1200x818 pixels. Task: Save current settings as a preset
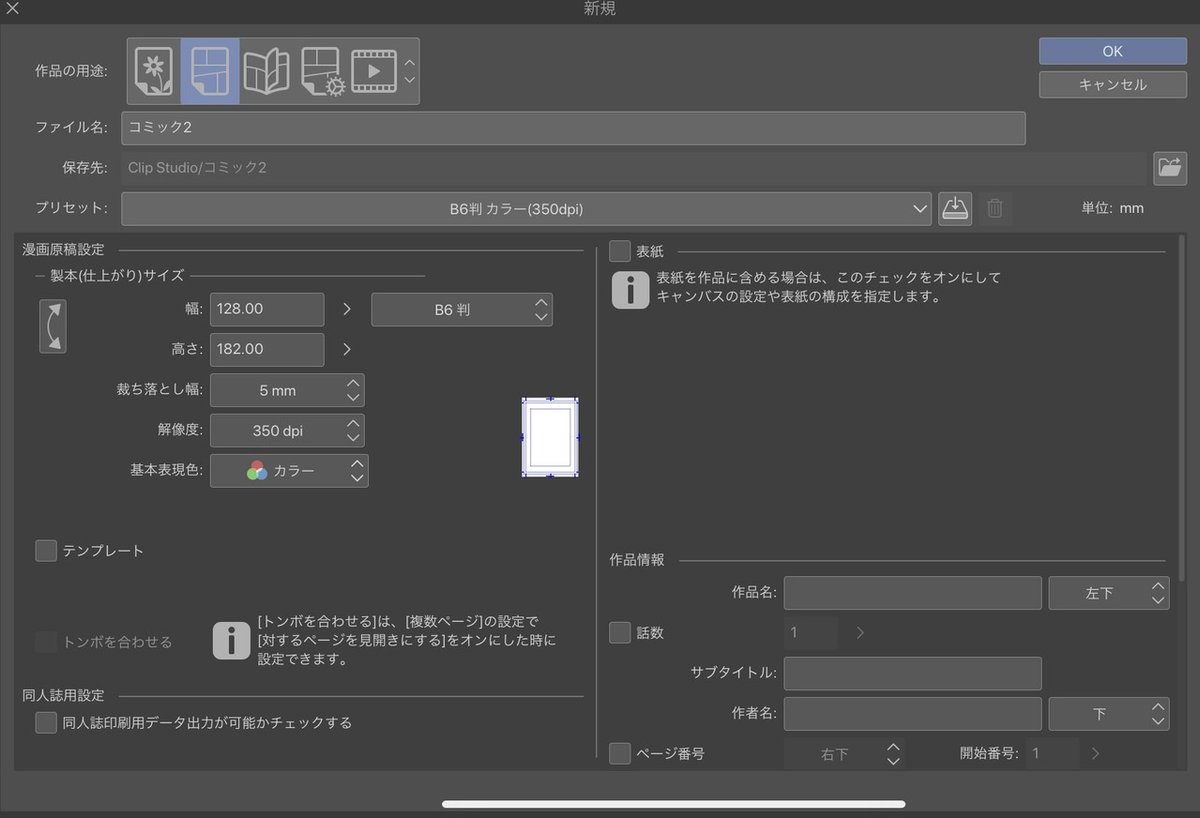[954, 208]
